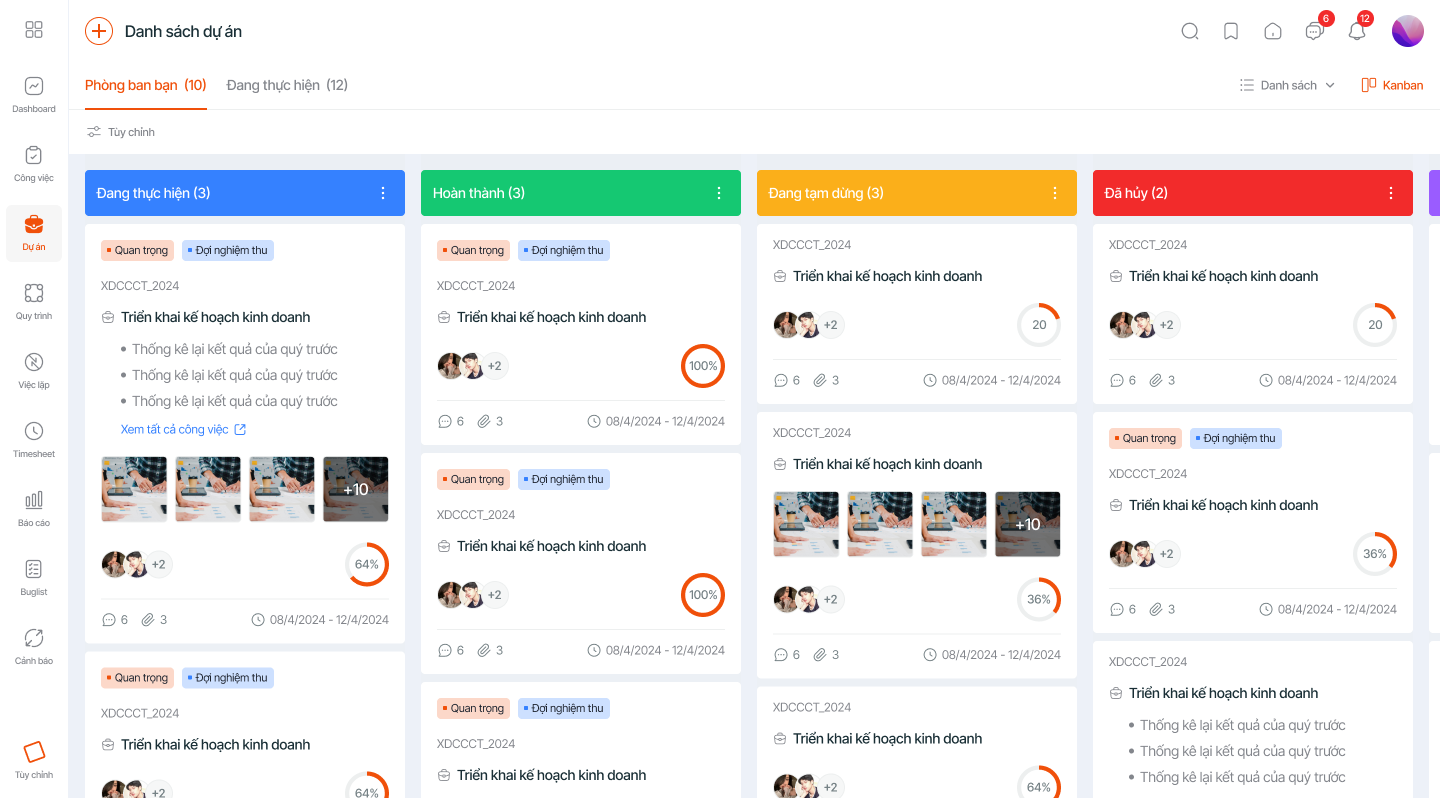This screenshot has width=1440, height=798.
Task: Go to Công việc in sidebar
Action: coord(34,156)
